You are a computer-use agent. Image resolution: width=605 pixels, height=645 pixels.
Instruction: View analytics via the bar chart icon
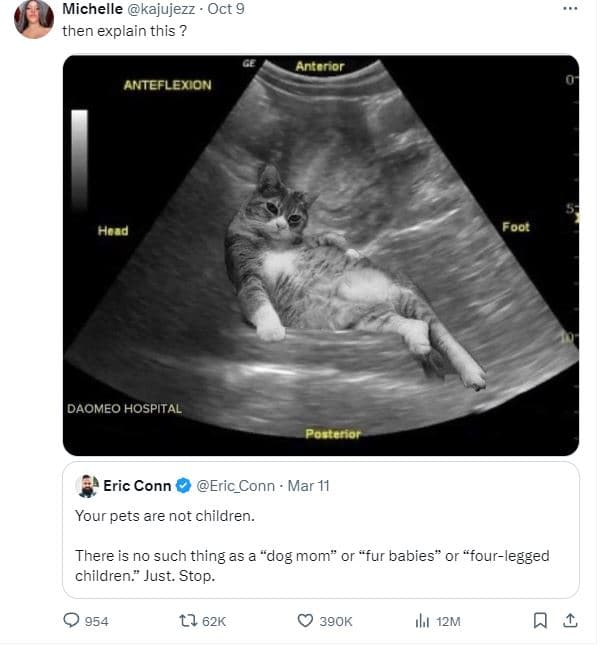point(423,621)
